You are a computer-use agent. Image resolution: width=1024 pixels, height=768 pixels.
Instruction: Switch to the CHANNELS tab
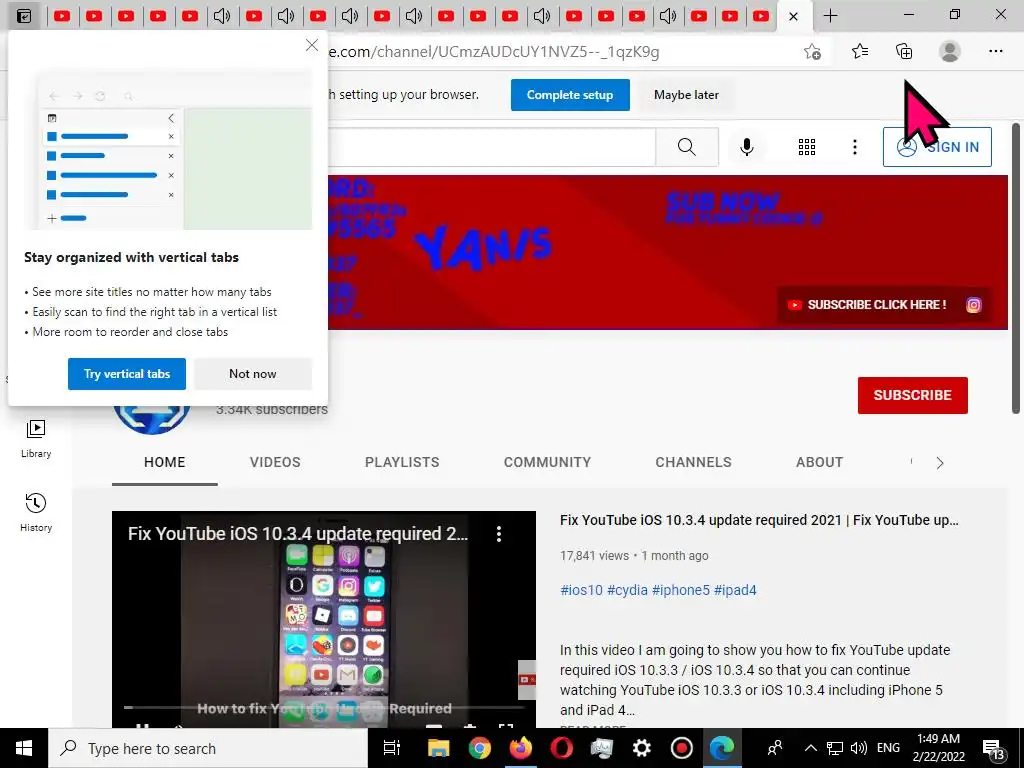coord(694,462)
